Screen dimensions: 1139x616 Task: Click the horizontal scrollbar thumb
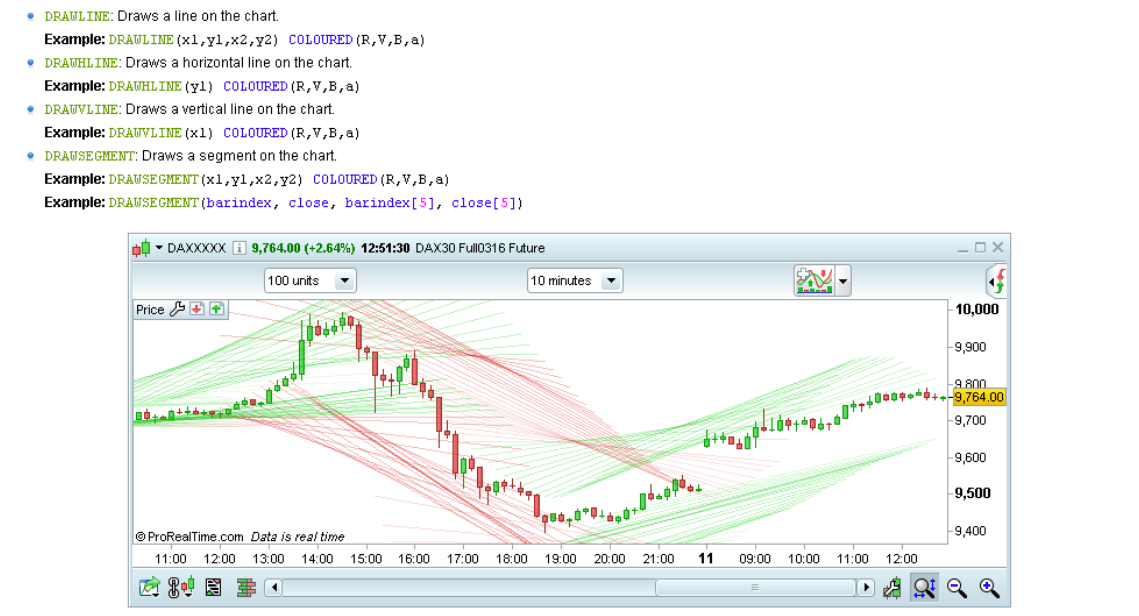[755, 588]
